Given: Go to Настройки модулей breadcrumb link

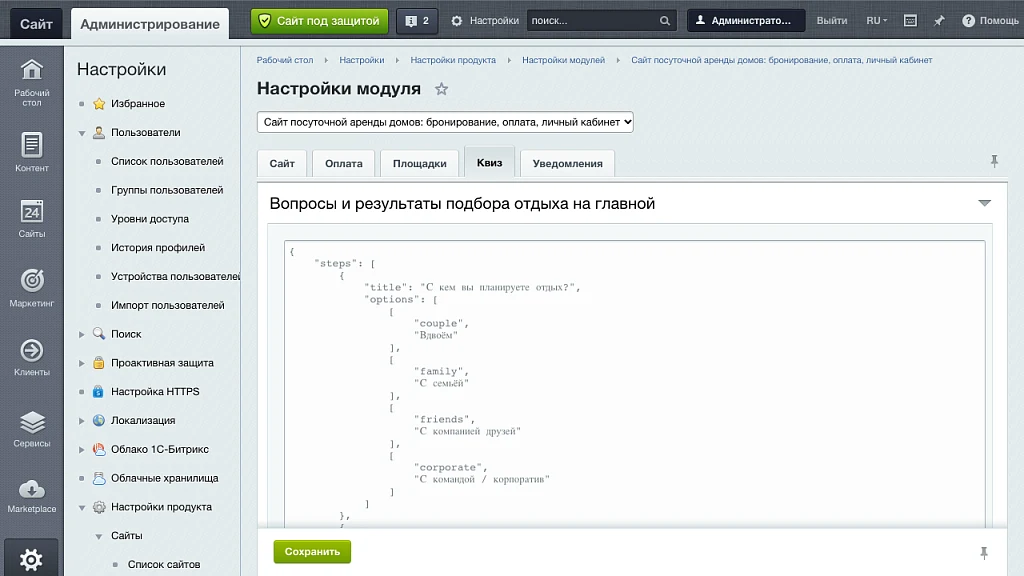Looking at the screenshot, I should (564, 60).
